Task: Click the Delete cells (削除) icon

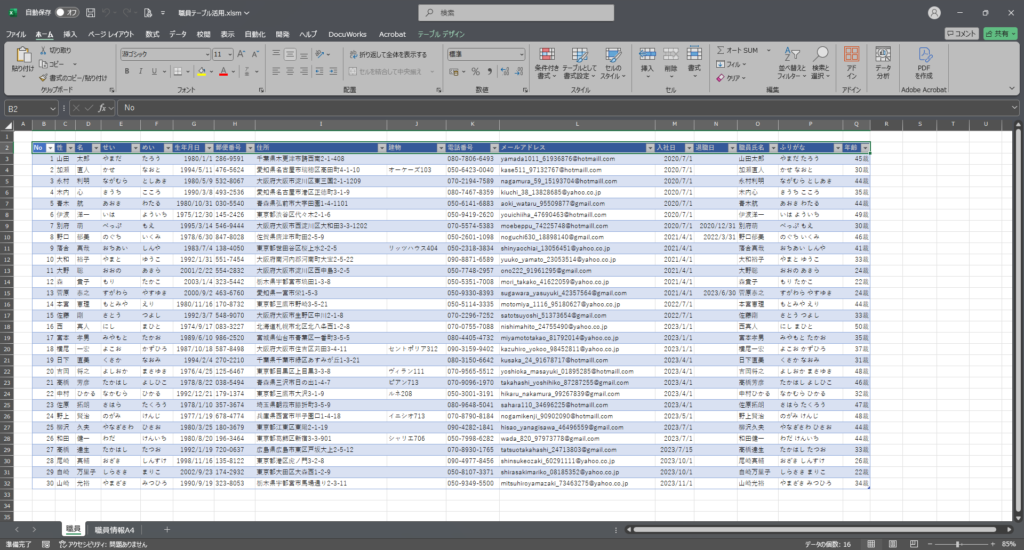Action: click(671, 55)
